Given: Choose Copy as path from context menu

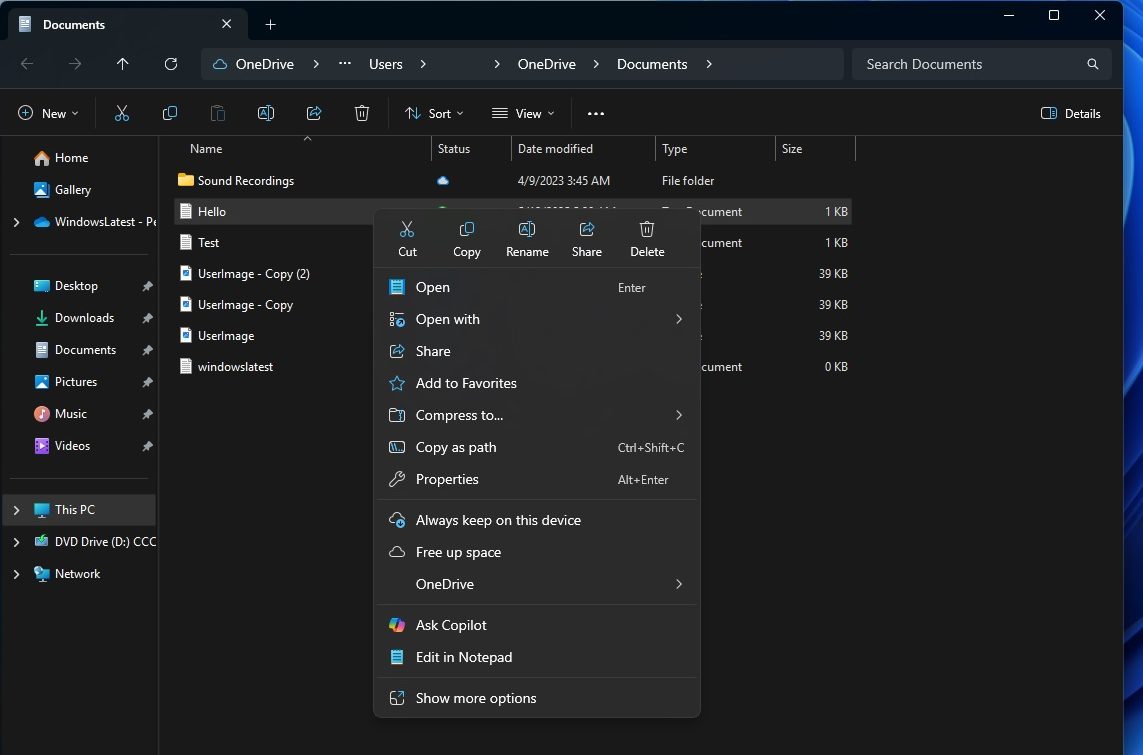Looking at the screenshot, I should click(x=456, y=447).
